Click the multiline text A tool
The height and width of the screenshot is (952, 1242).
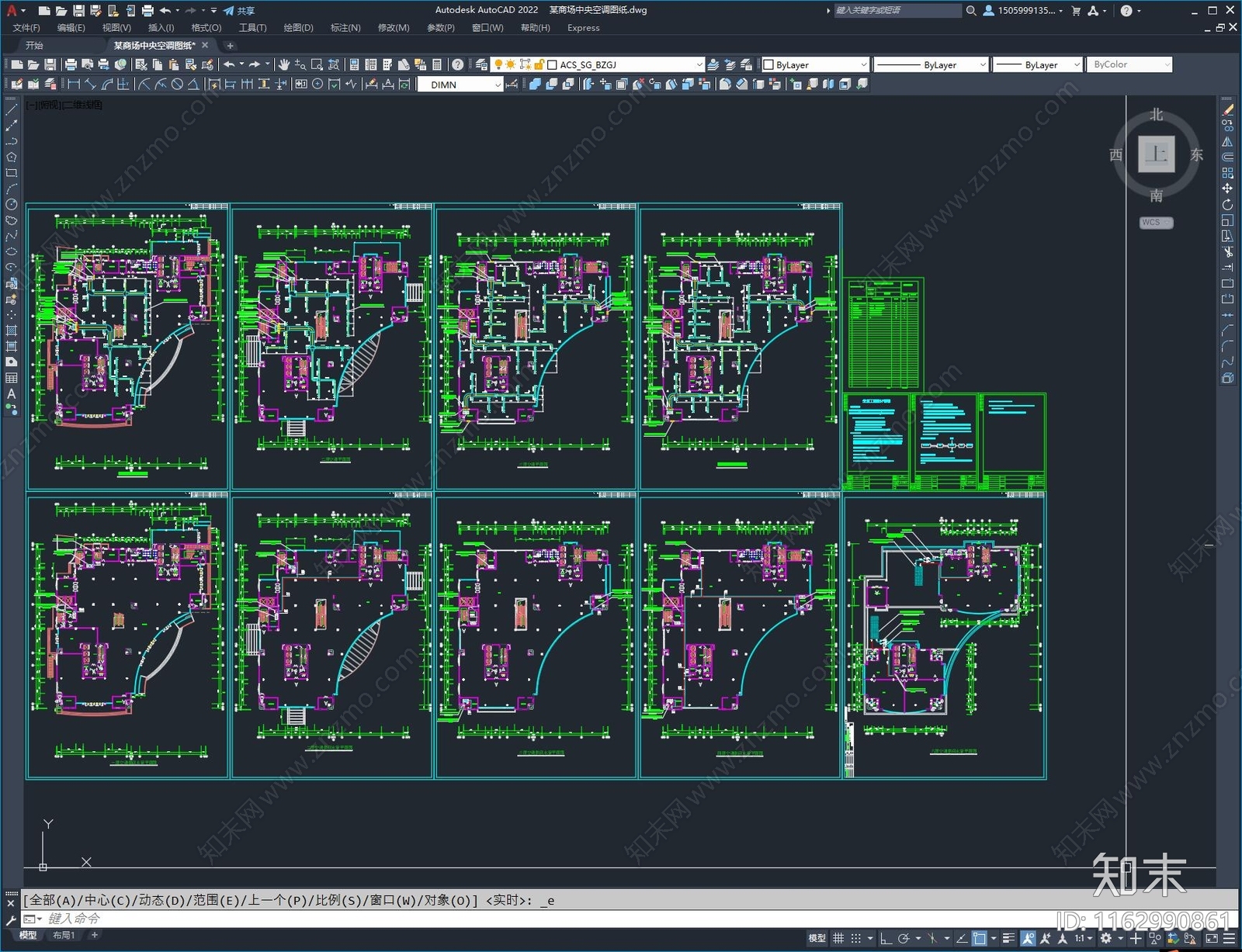[11, 393]
